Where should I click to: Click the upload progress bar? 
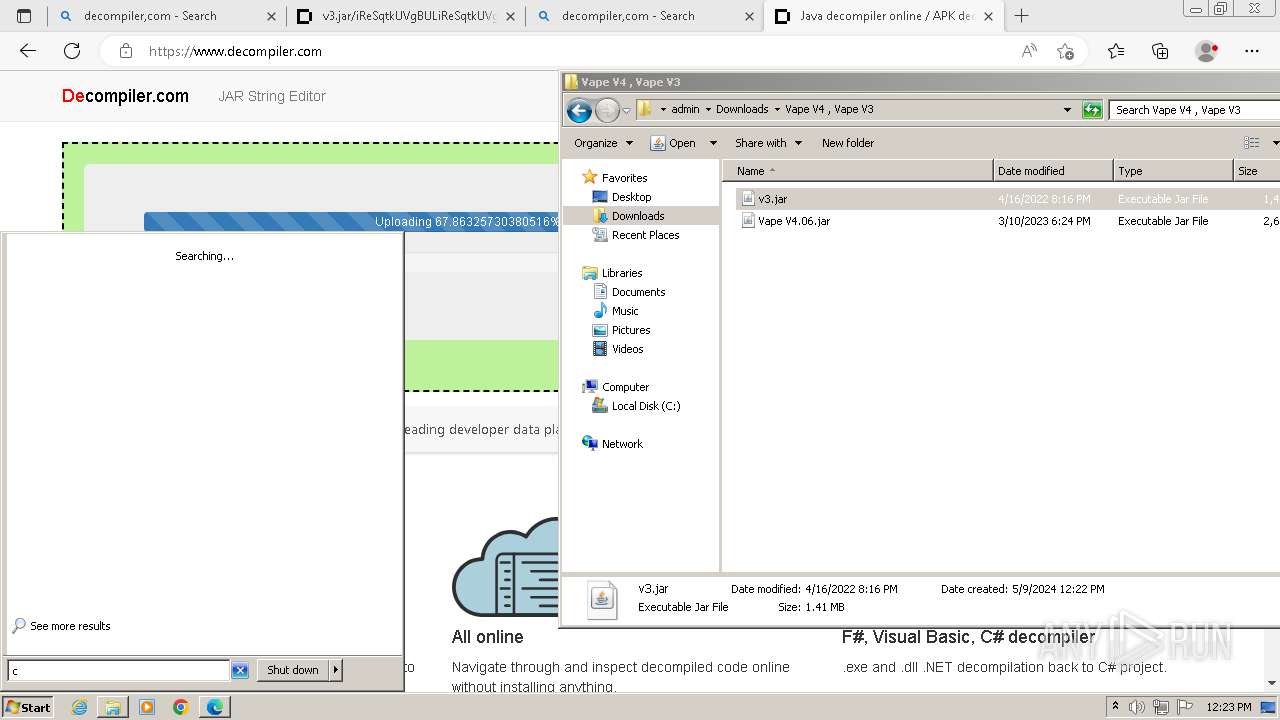pos(351,222)
